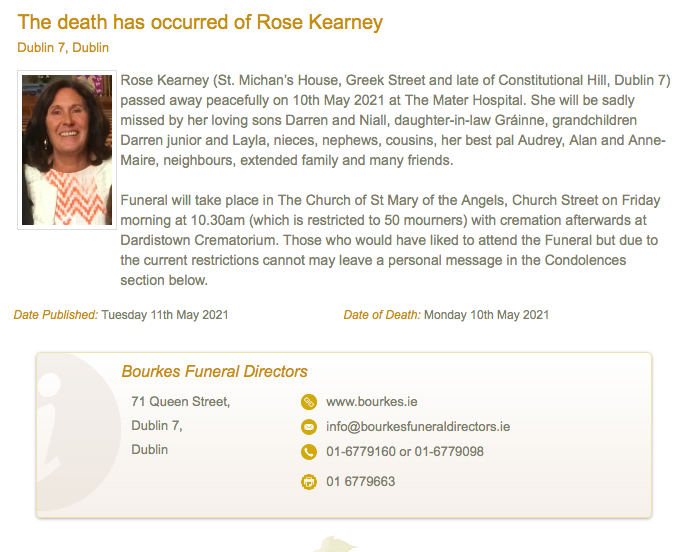The width and height of the screenshot is (691, 552).
Task: Click the 71 Queen Street address line
Action: (181, 402)
